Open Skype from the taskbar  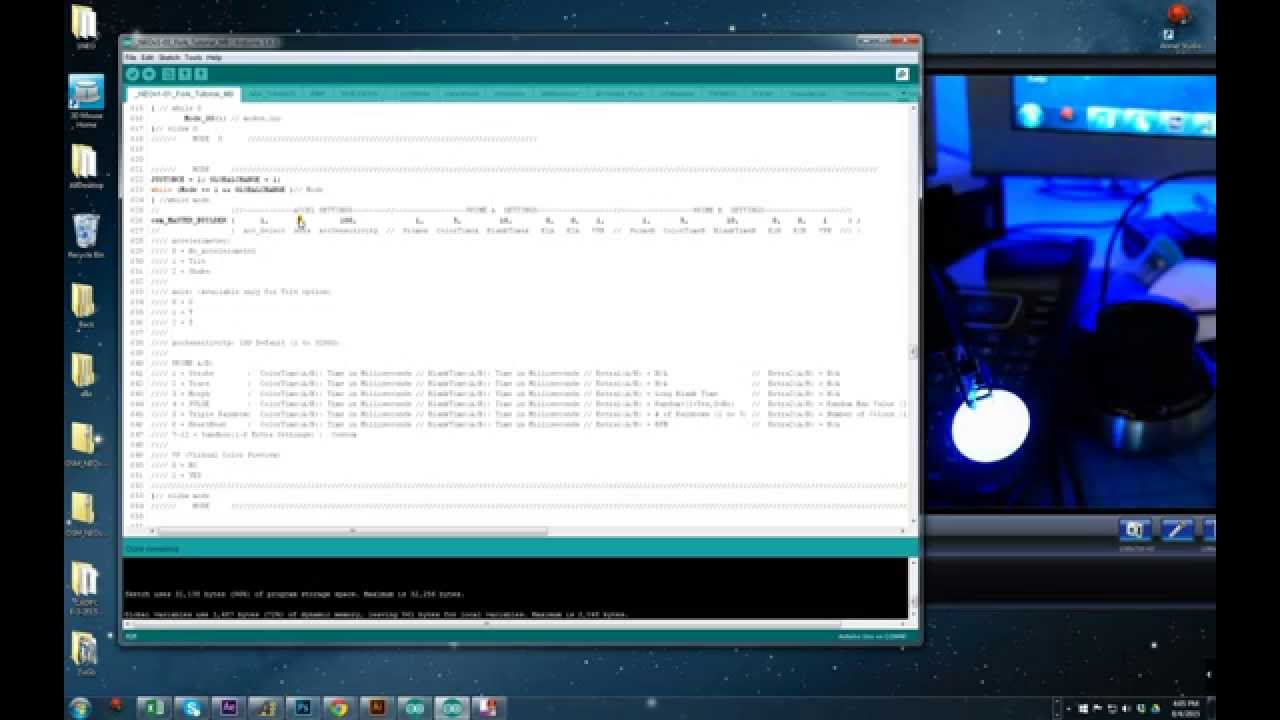click(191, 707)
